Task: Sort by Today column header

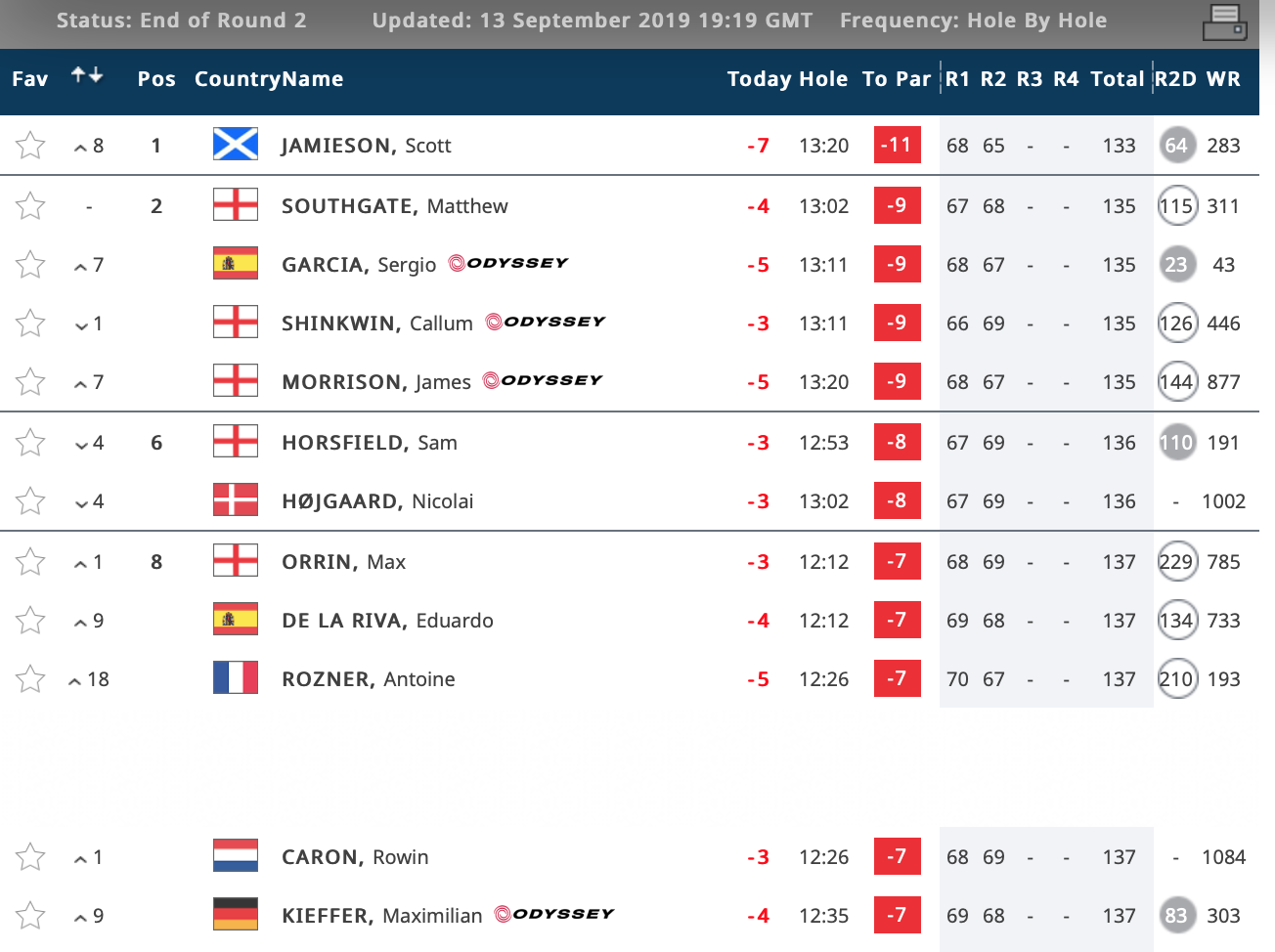Action: (760, 79)
